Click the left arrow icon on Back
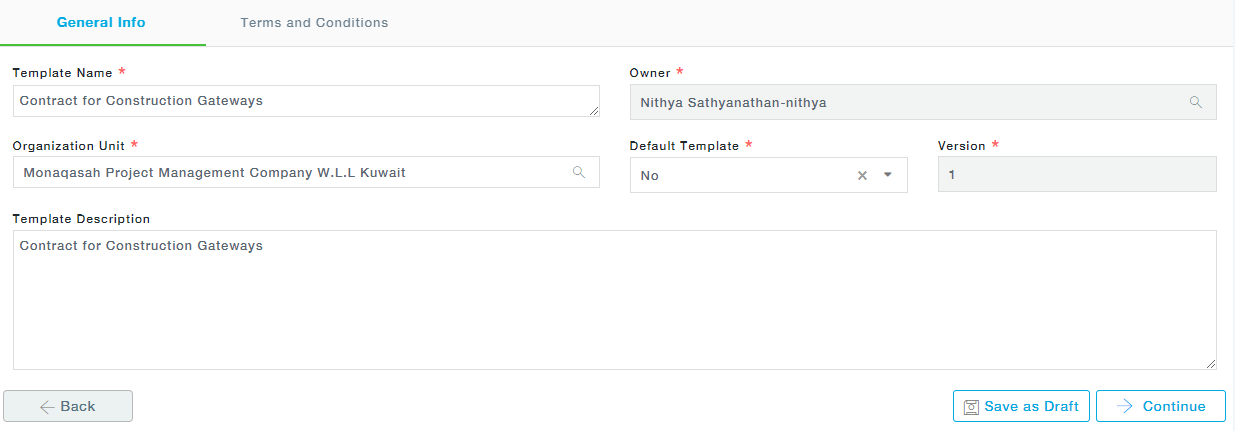Image resolution: width=1235 pixels, height=431 pixels. coord(47,407)
